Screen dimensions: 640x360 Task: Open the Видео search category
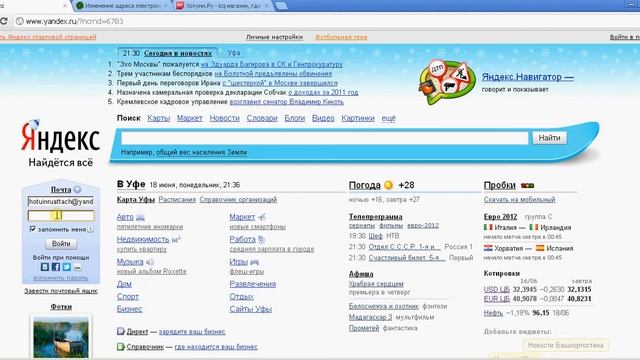tap(323, 118)
